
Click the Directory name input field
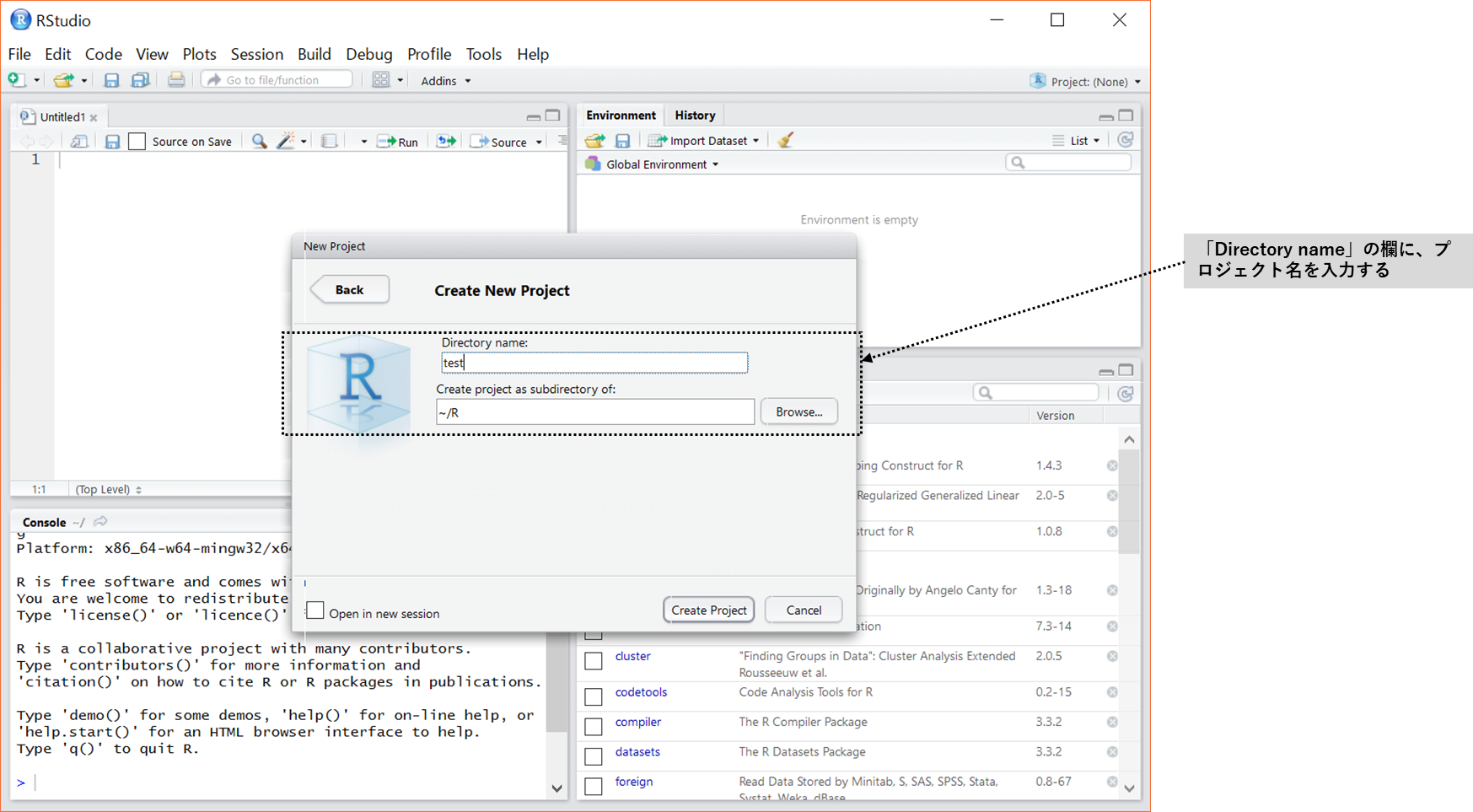pos(594,363)
